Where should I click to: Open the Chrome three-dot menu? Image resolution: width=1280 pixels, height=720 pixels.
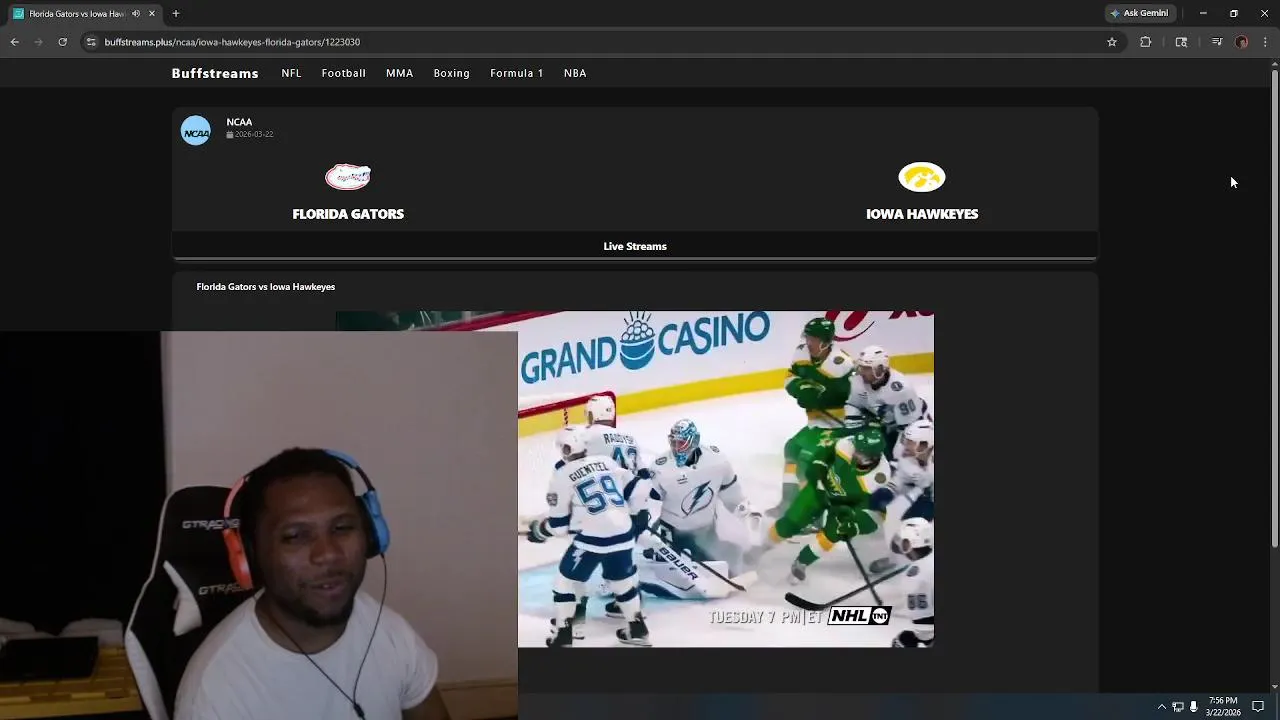click(x=1265, y=42)
